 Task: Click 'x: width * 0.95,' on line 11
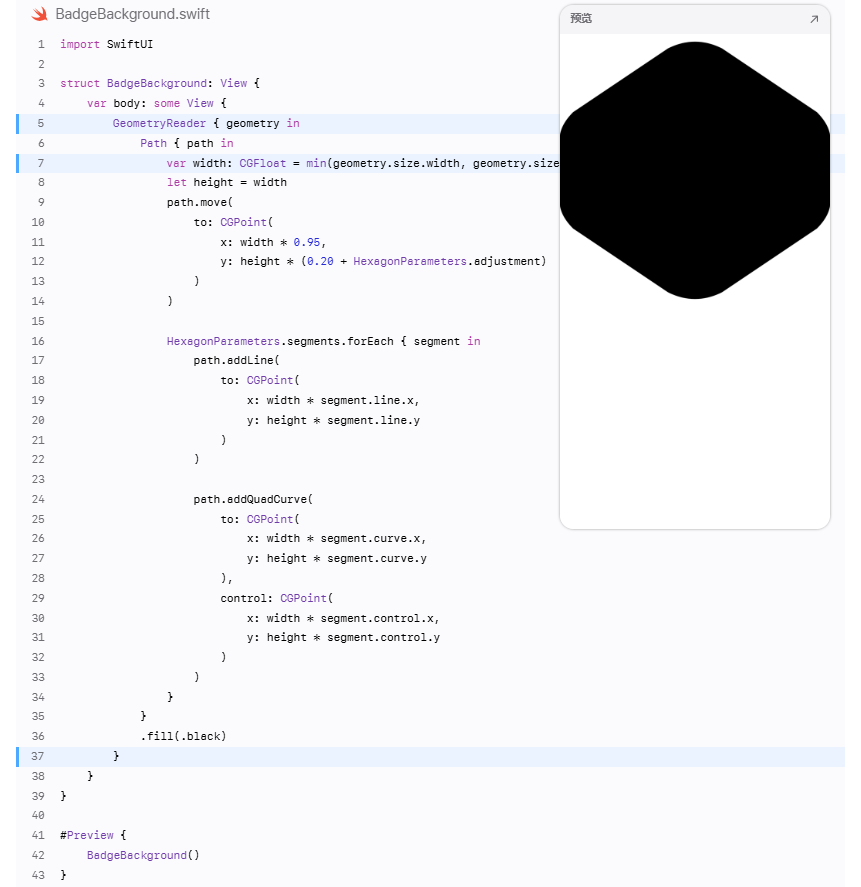273,242
